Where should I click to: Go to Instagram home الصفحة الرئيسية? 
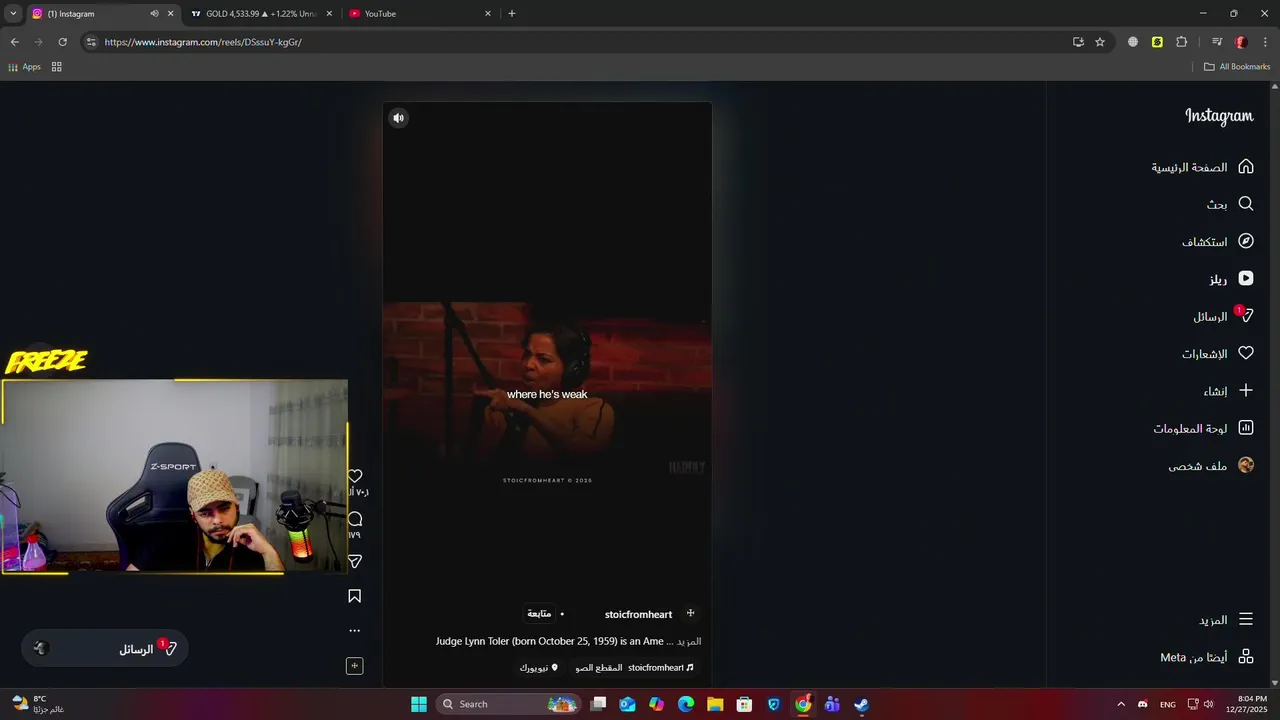click(x=1202, y=167)
